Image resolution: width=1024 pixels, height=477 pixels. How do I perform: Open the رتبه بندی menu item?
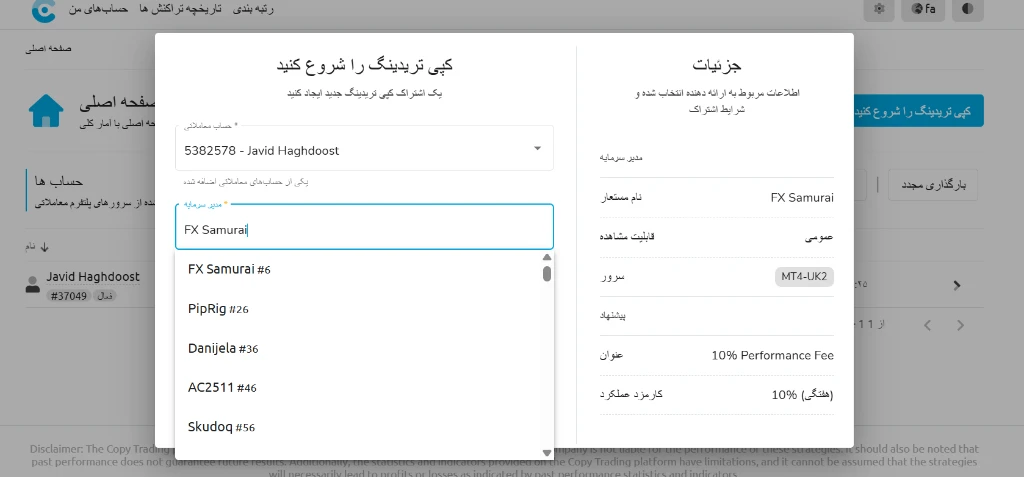[x=253, y=9]
